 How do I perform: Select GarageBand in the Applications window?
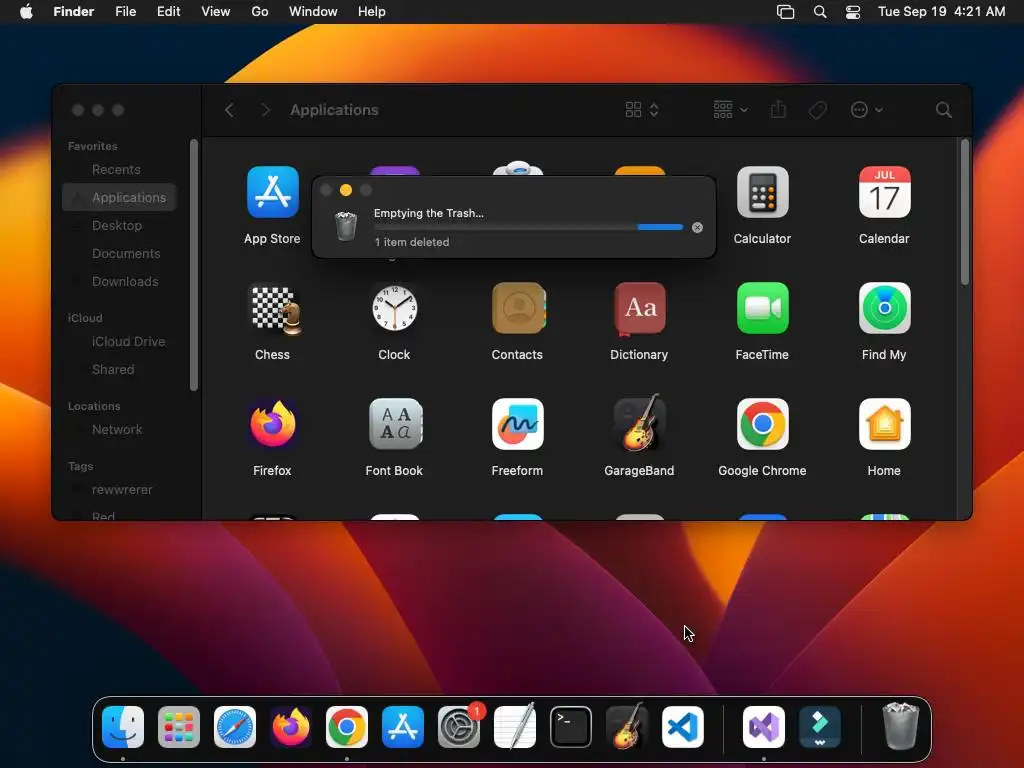point(639,423)
